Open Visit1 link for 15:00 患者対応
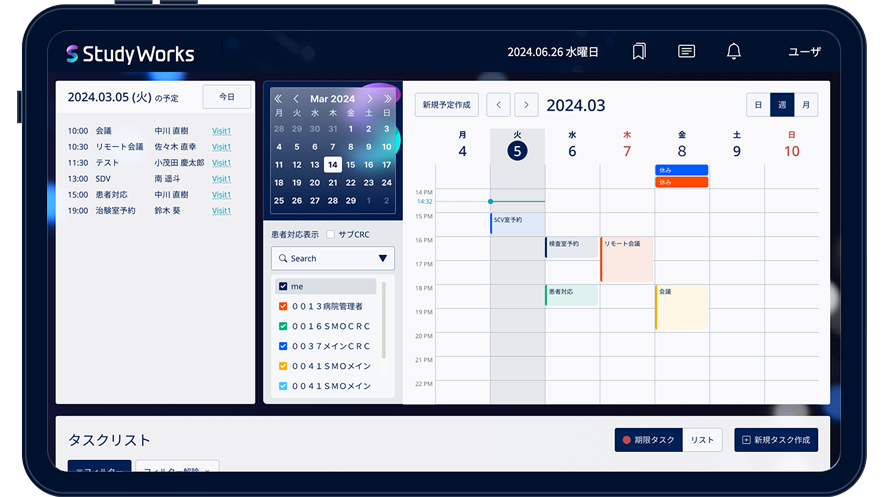The height and width of the screenshot is (497, 884). pyautogui.click(x=221, y=194)
